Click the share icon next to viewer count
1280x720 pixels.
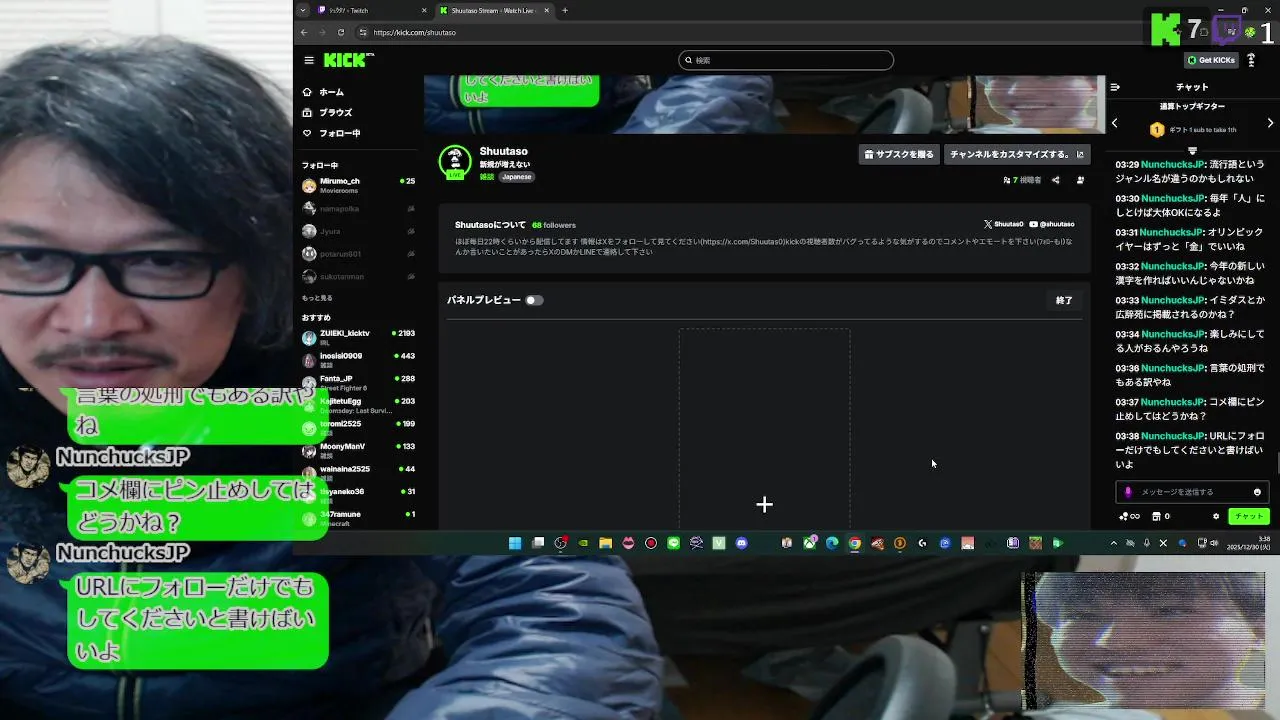coord(1055,180)
